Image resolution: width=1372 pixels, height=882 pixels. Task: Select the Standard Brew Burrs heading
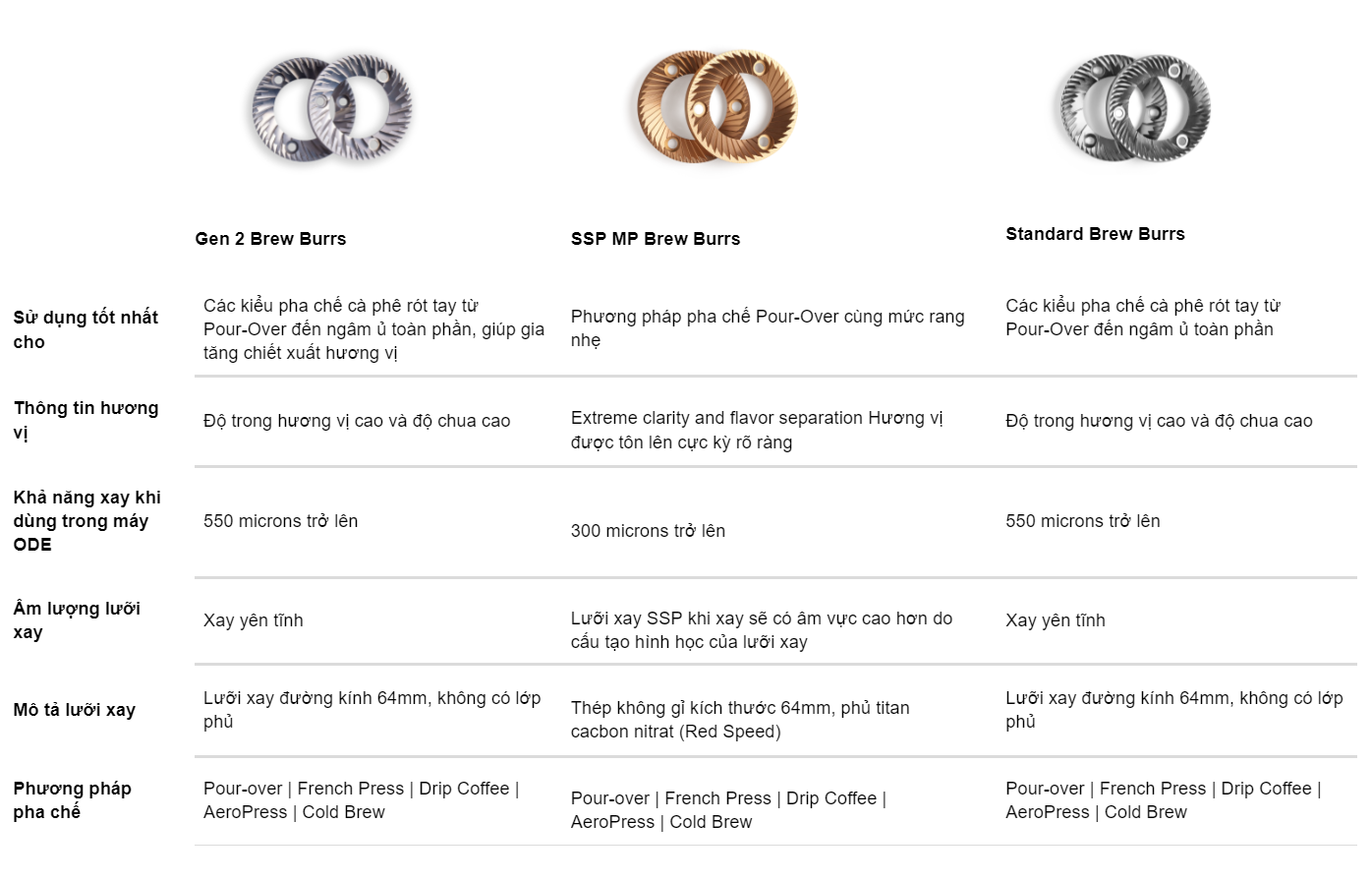coord(1095,234)
